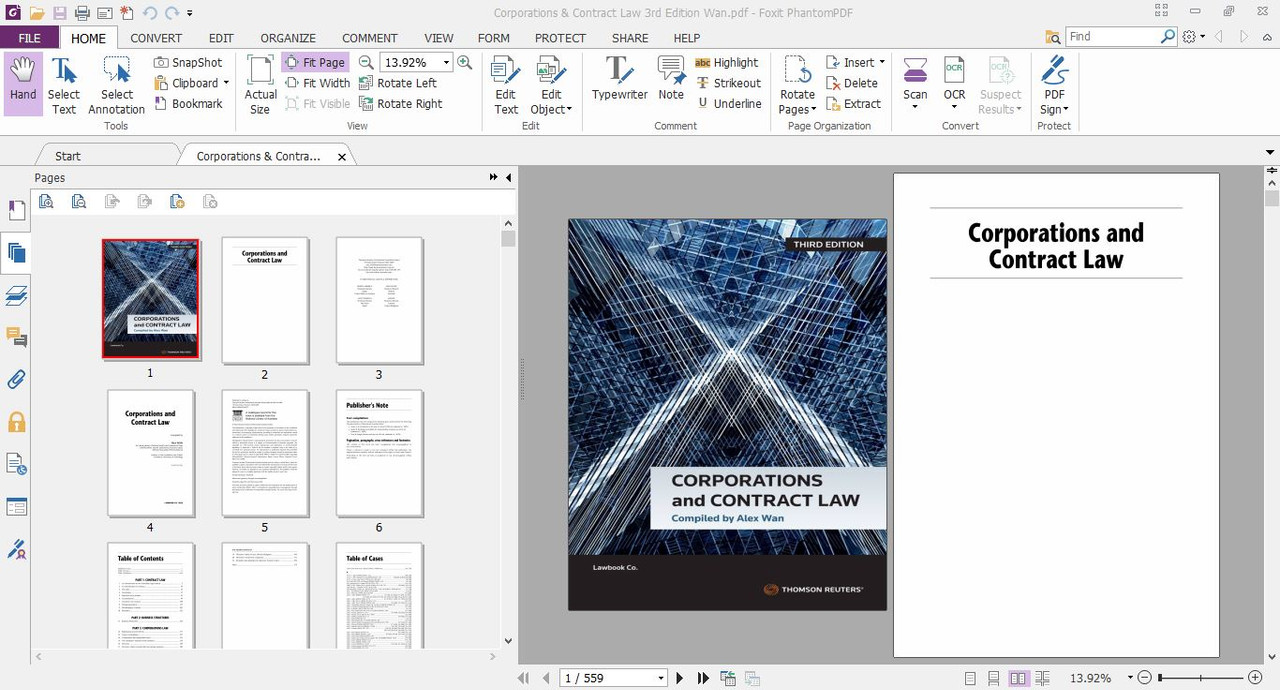Switch to continuous facing view in status bar
This screenshot has width=1280, height=690.
(1041, 678)
